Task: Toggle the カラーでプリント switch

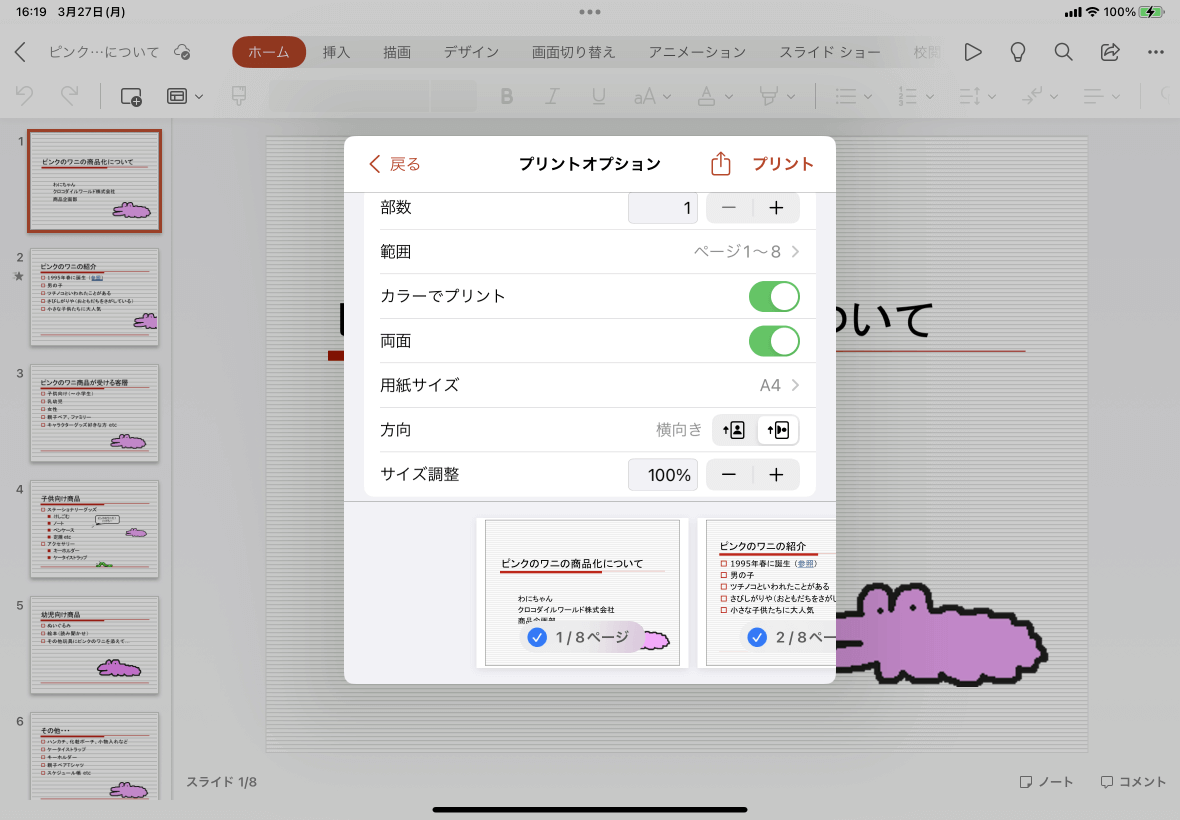Action: [x=774, y=296]
